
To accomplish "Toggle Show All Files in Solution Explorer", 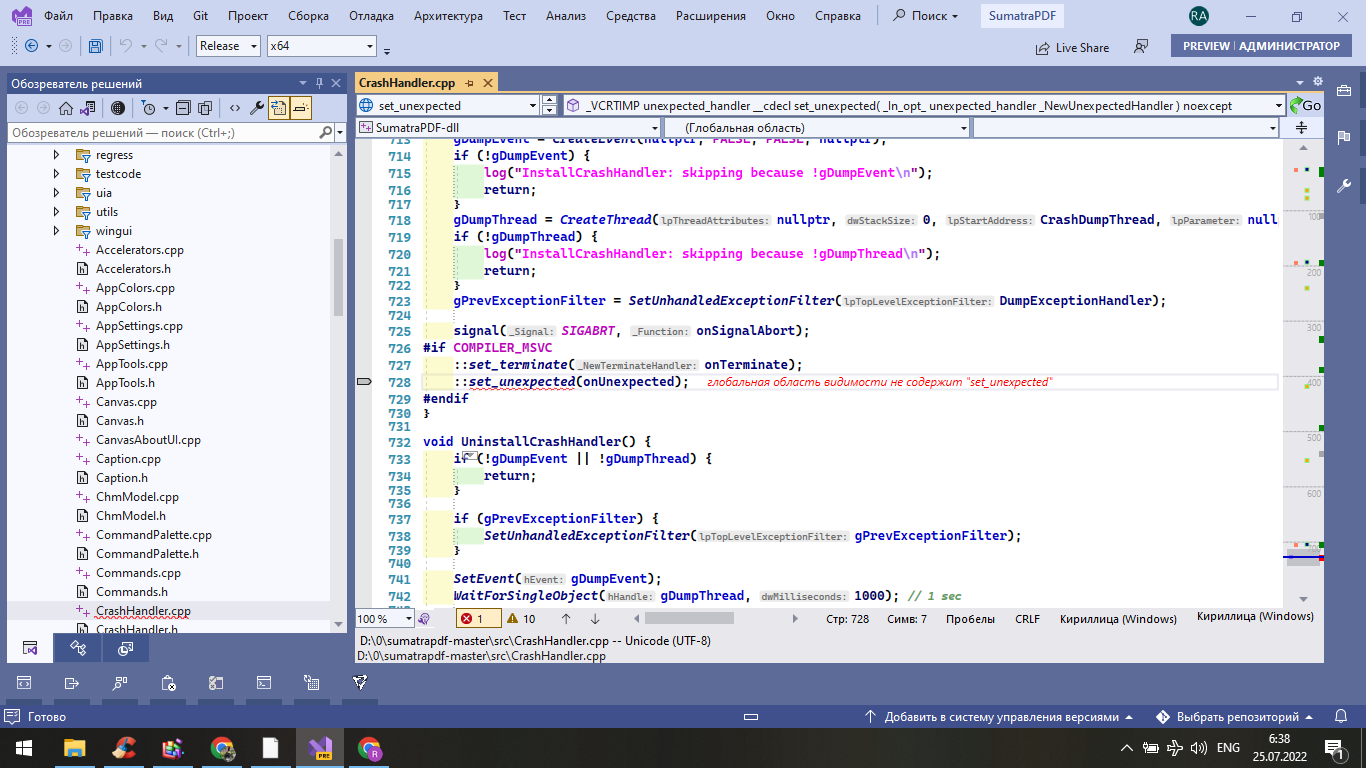I will point(117,108).
